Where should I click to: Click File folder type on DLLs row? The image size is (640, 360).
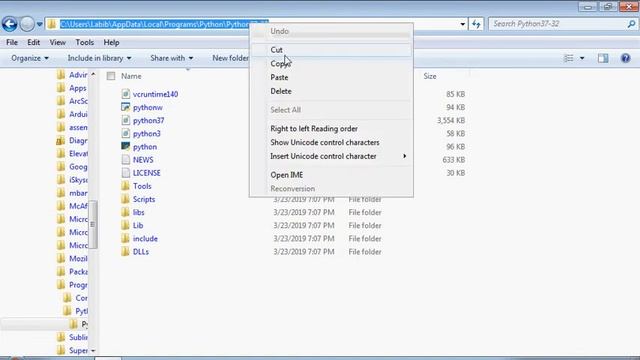click(x=365, y=252)
